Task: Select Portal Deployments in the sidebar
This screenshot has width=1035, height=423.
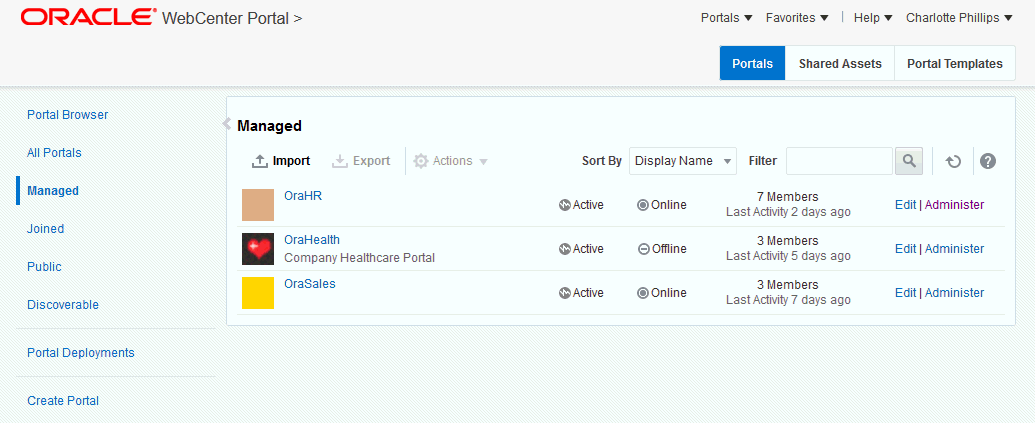Action: (81, 353)
